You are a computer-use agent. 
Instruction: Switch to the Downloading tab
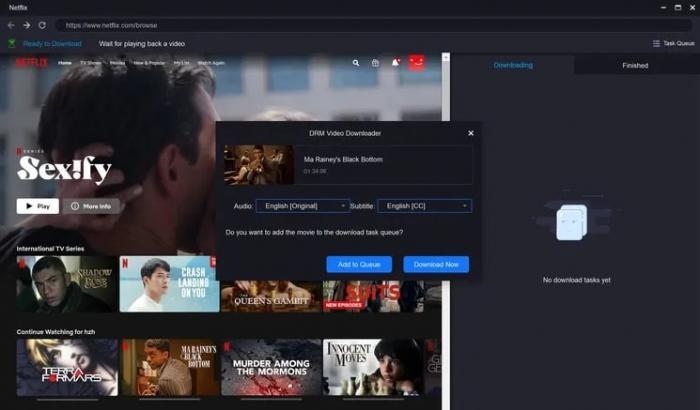(513, 65)
